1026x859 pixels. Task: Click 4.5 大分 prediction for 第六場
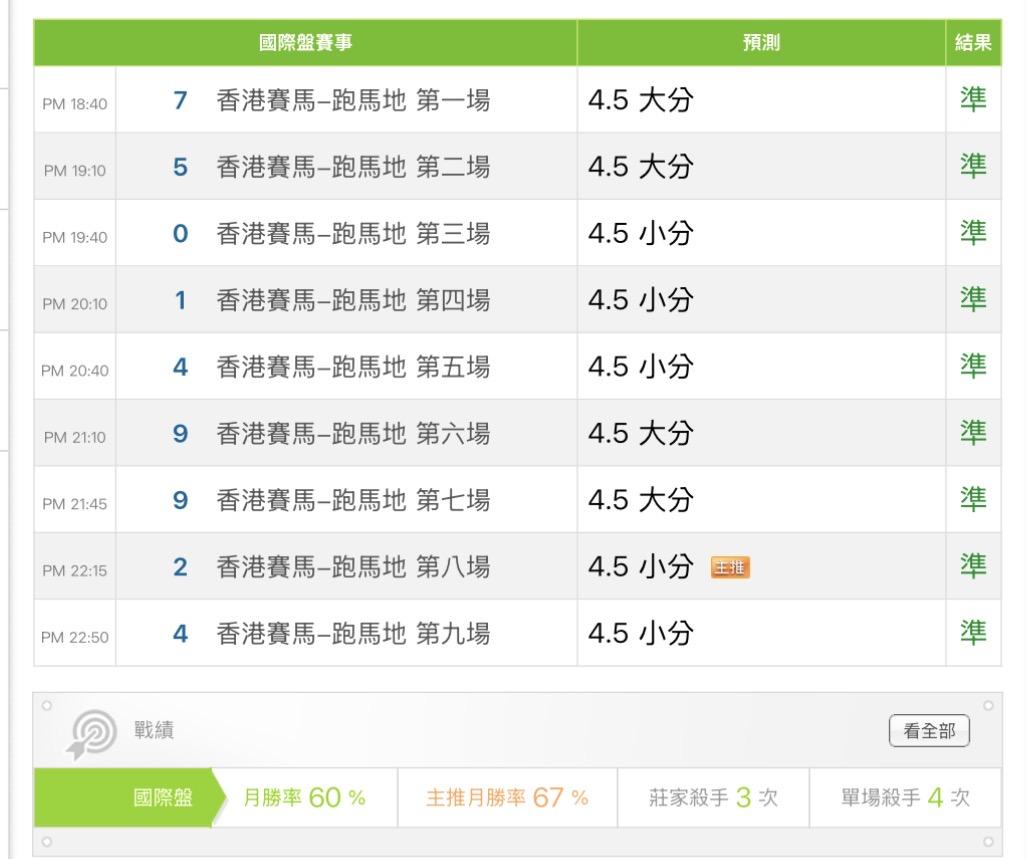[640, 433]
